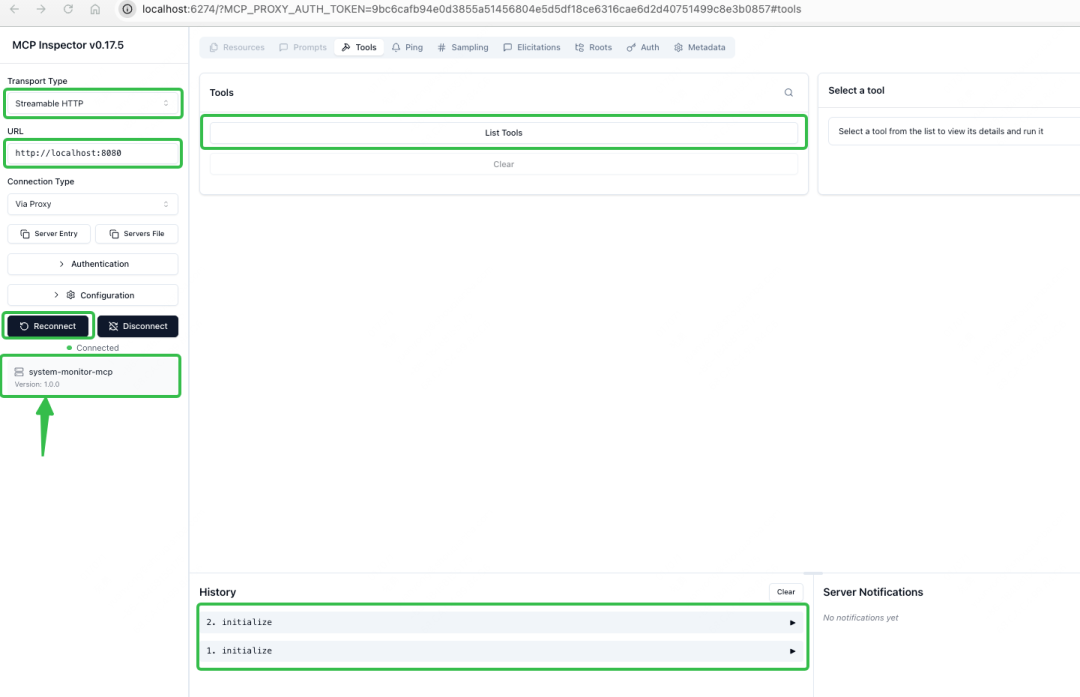Go forward in the browser
The image size is (1080, 697).
(41, 9)
